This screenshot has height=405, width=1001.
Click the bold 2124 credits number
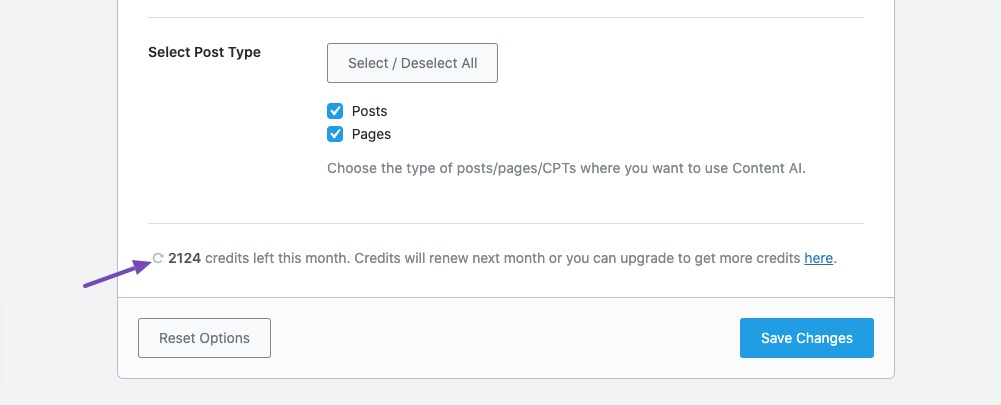click(184, 259)
